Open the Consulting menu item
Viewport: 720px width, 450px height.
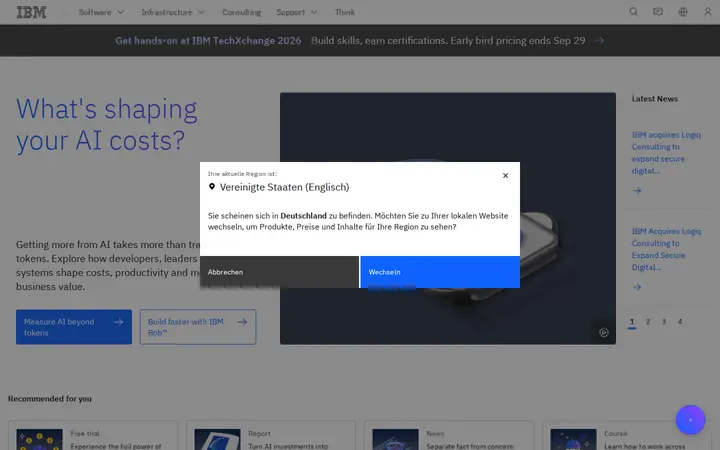(x=242, y=12)
